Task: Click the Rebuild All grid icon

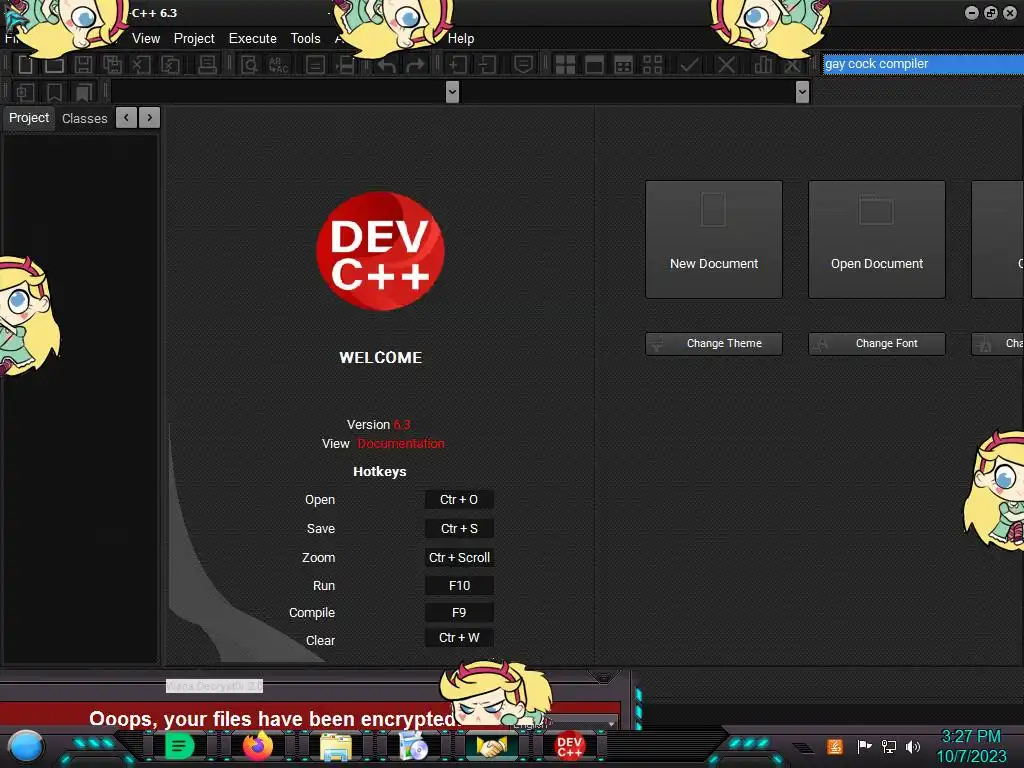Action: (x=652, y=65)
